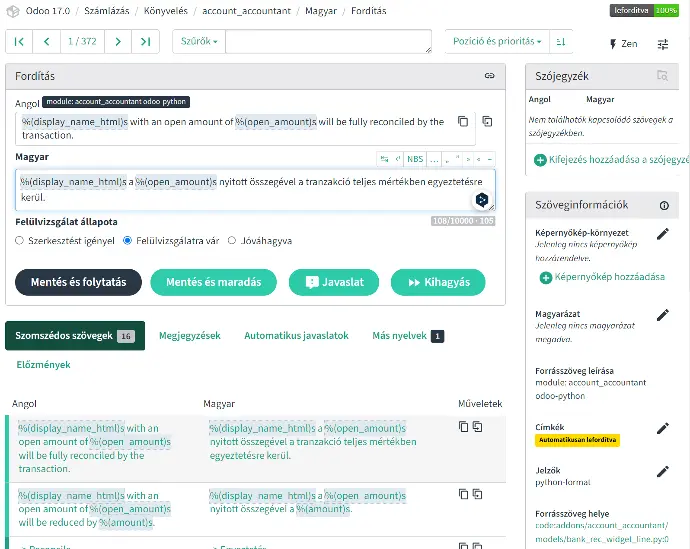690x549 pixels.
Task: Click the assistant icon inside the translation box
Action: (482, 200)
